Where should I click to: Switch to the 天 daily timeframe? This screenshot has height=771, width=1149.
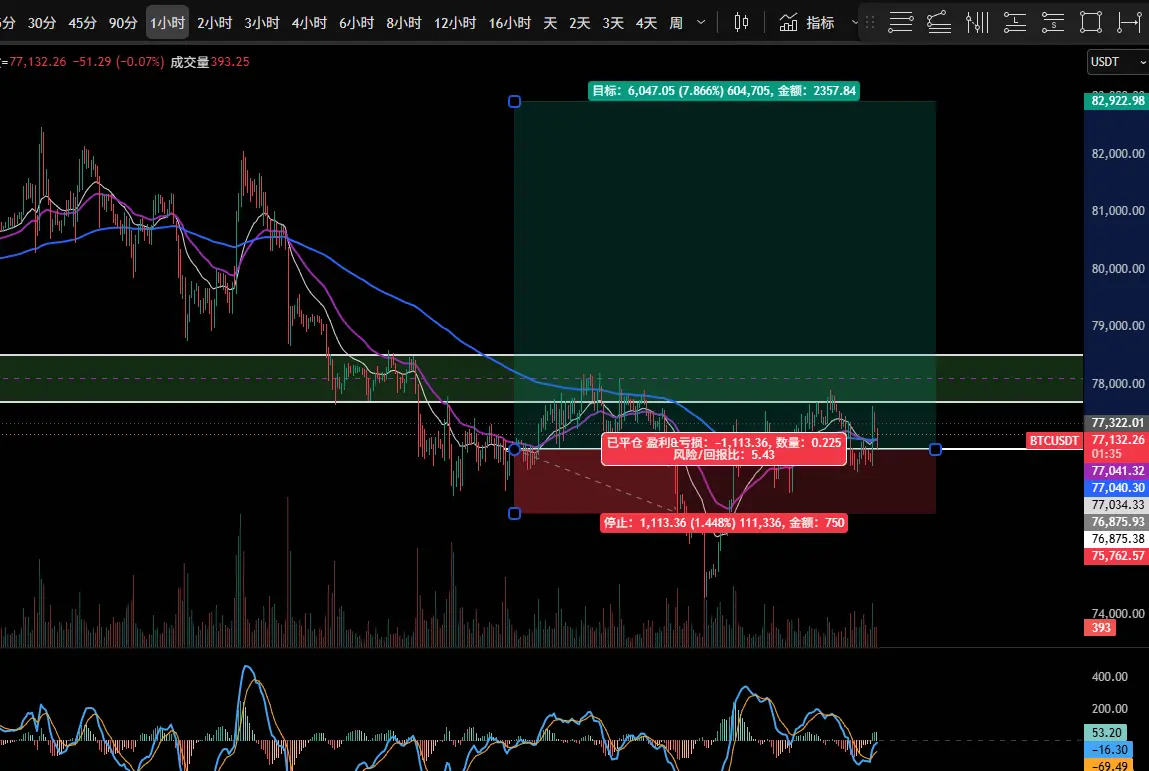point(550,23)
